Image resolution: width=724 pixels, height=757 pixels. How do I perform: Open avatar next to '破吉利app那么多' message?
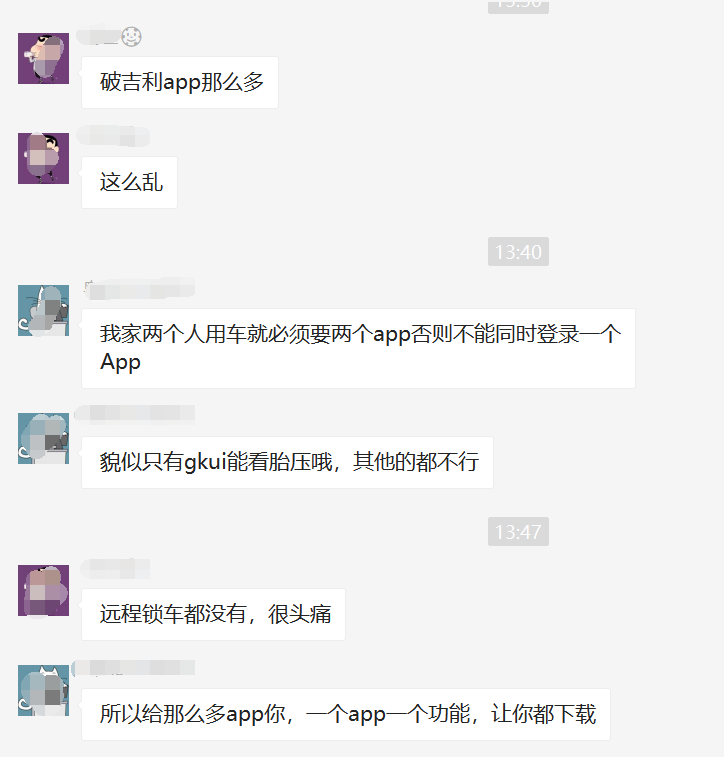tap(43, 58)
